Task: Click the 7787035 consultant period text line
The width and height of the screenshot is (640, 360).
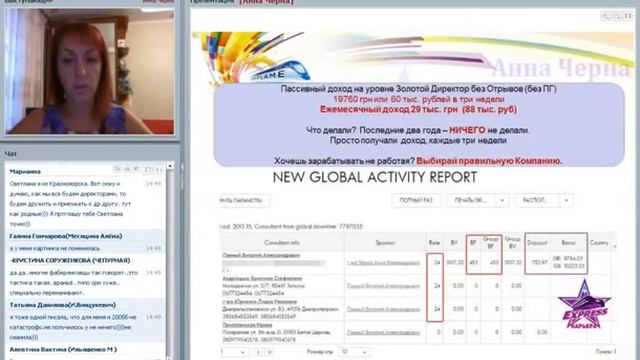Action: tap(291, 227)
